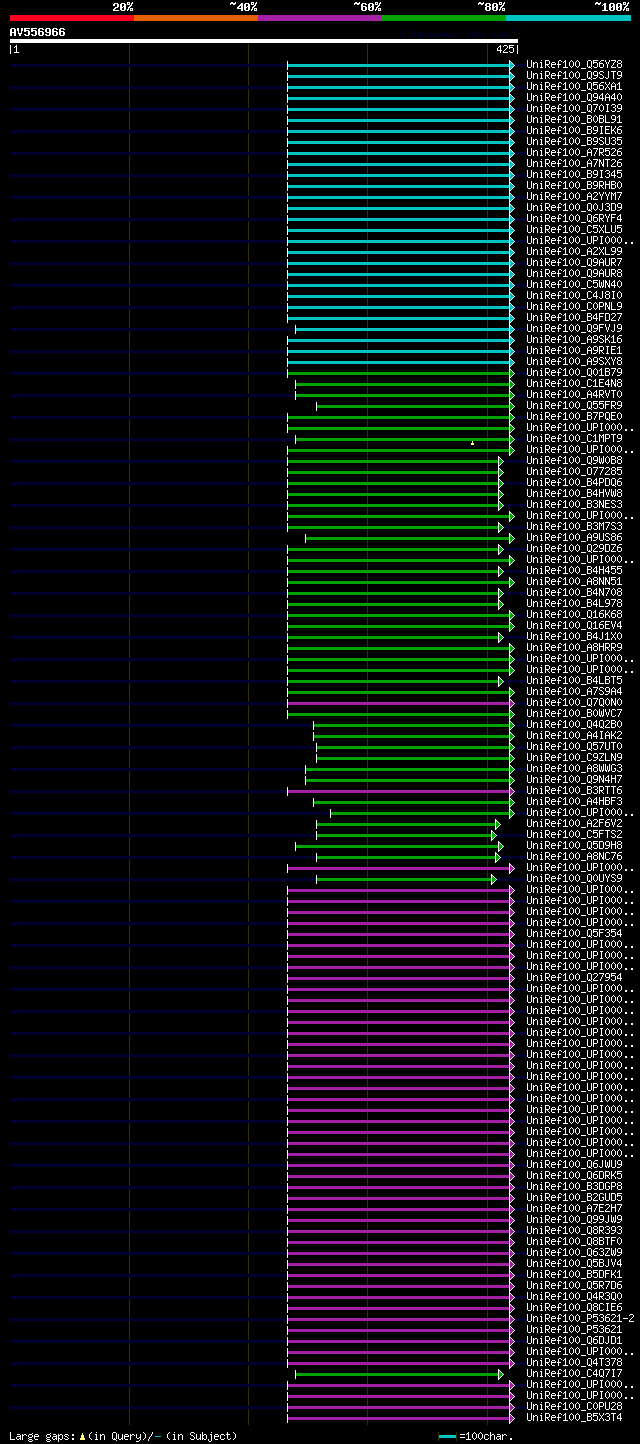Screen dimensions: 640x1444
Task: Open hit UniRef100_C9ZLN9
Action: (574, 757)
